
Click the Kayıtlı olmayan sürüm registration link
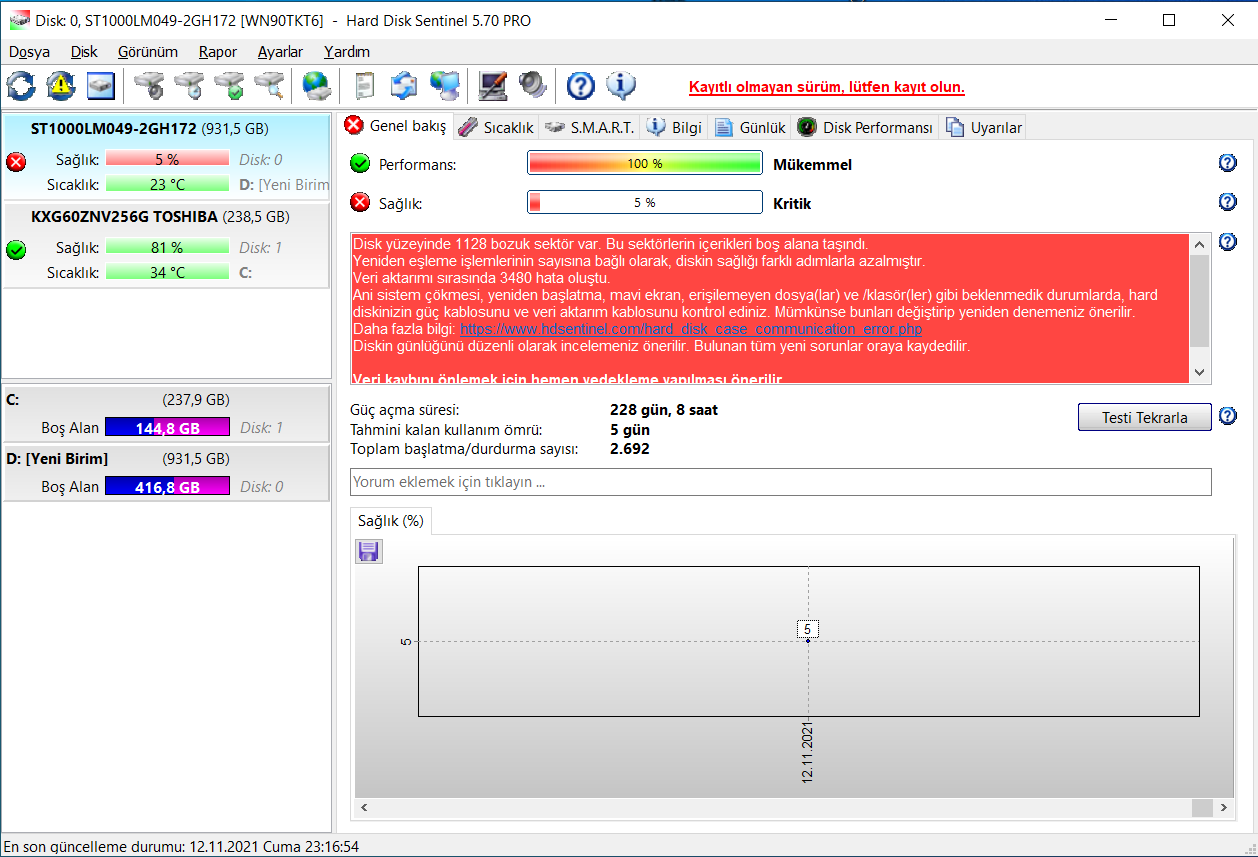tap(827, 87)
